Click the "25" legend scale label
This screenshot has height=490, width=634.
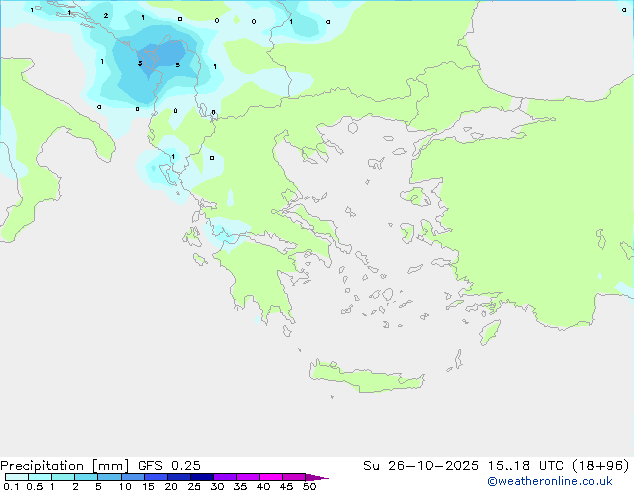[194, 486]
